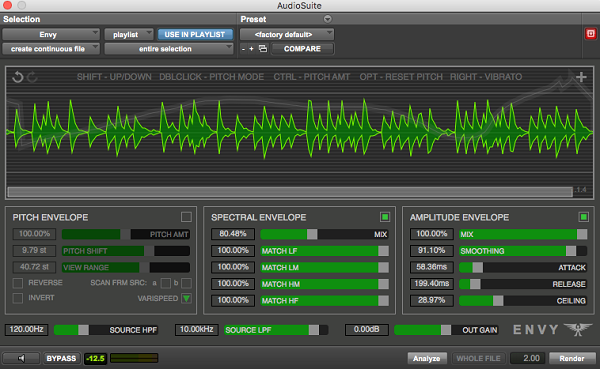Click the Analyze button
600x369 pixels.
pos(427,358)
